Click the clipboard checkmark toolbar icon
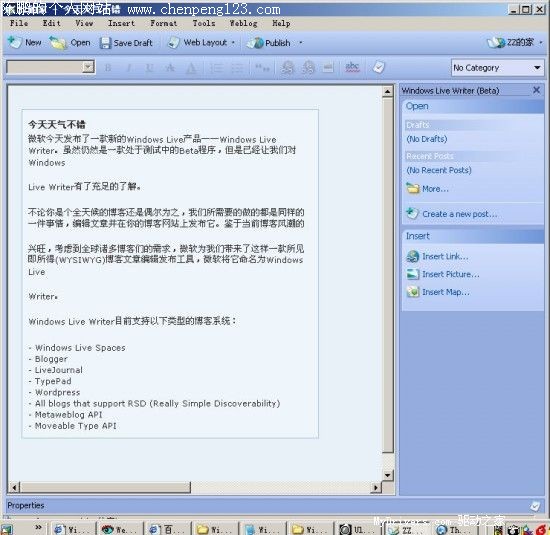Viewport: 550px width, 535px height. [x=379, y=67]
